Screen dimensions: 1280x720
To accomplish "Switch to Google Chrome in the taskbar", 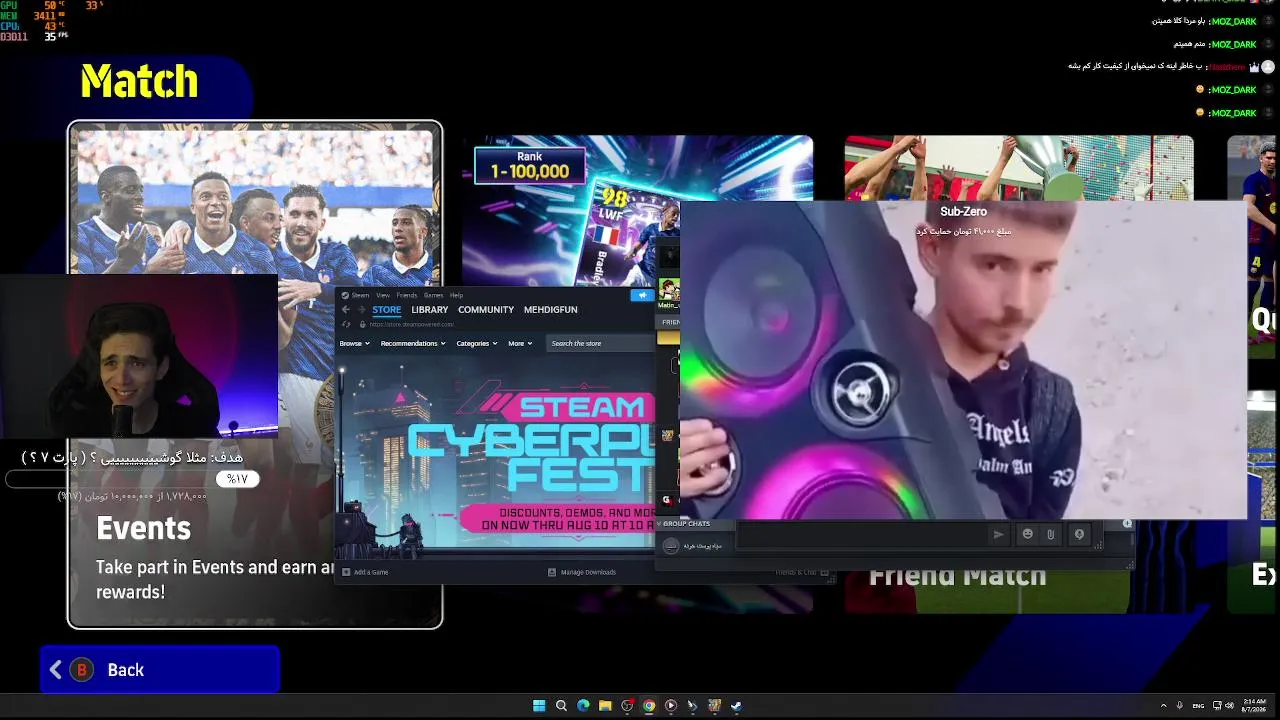I will click(x=649, y=706).
